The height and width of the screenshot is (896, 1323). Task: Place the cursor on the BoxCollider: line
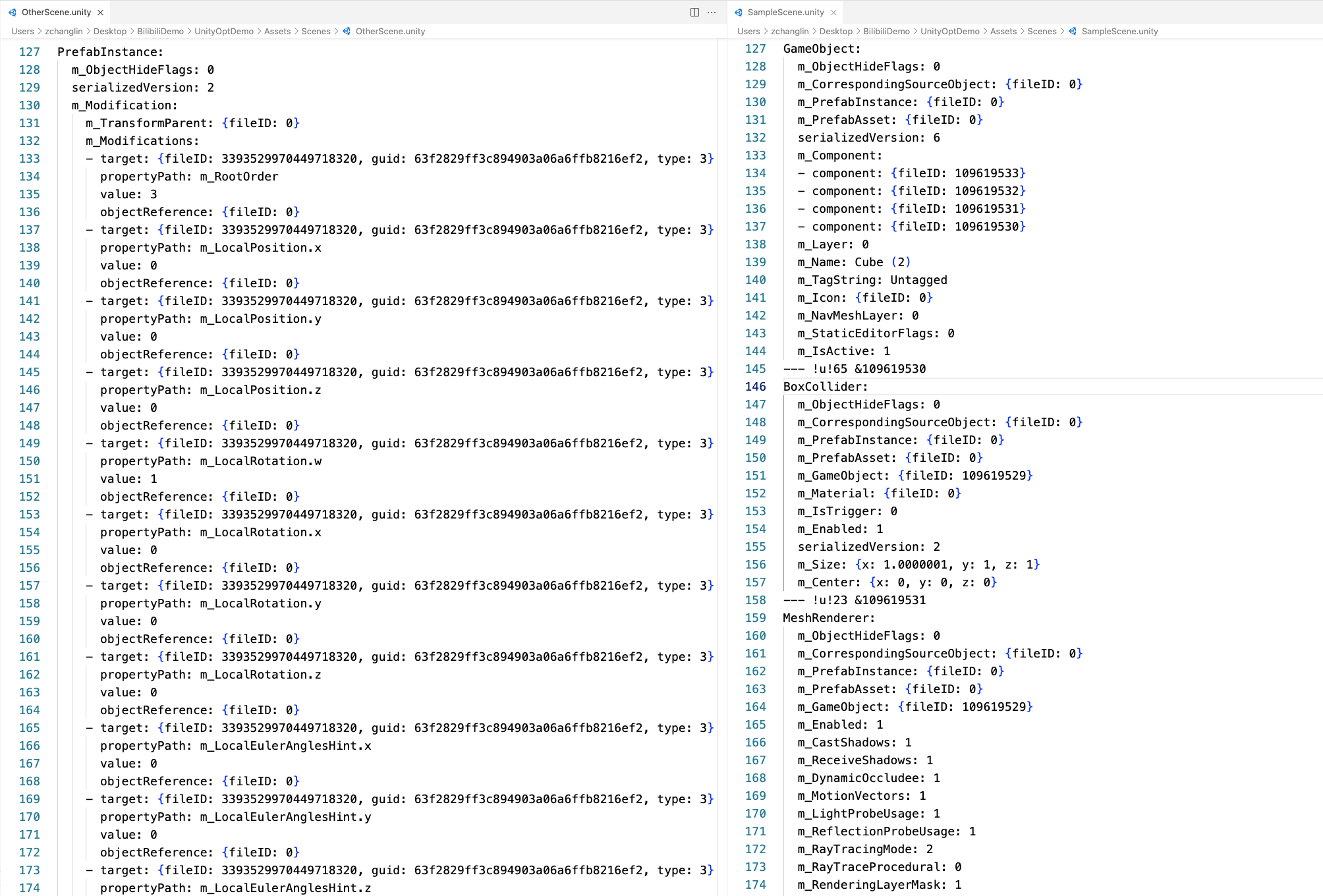click(x=825, y=387)
